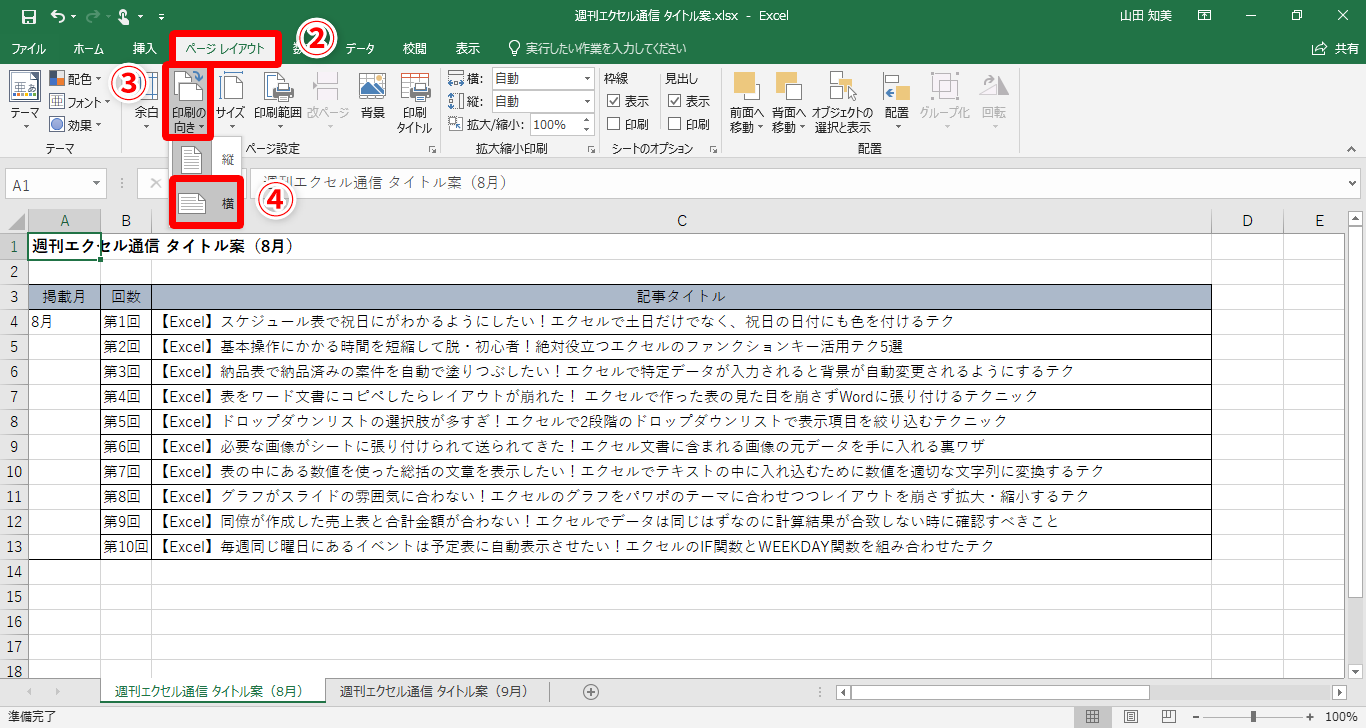Switch to Page Layout view in status bar

(1130, 717)
